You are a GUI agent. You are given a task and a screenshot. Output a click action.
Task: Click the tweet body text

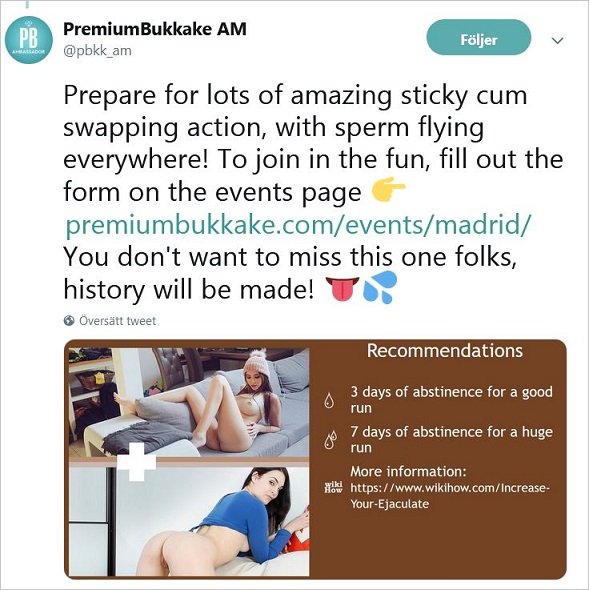coord(313,192)
